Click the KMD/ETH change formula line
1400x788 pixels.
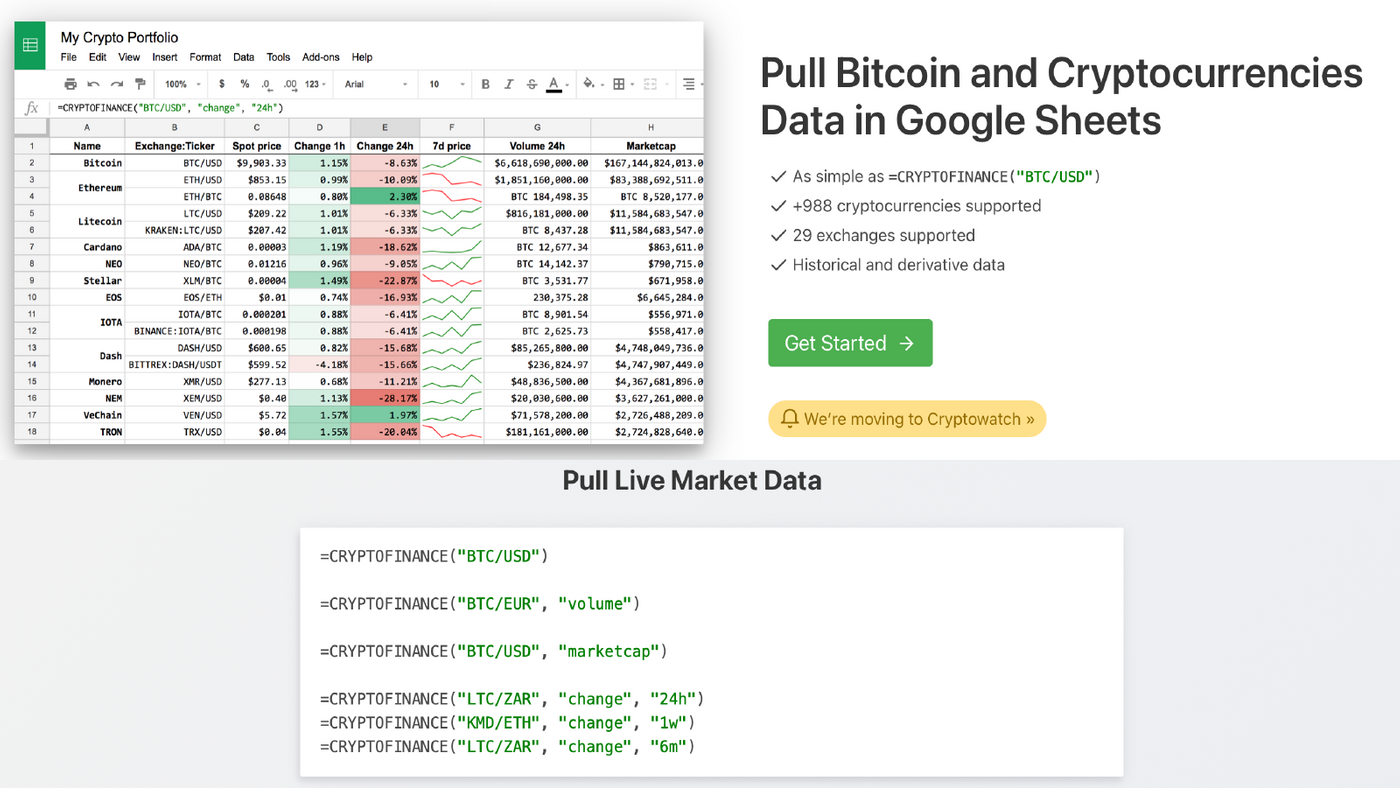click(507, 722)
